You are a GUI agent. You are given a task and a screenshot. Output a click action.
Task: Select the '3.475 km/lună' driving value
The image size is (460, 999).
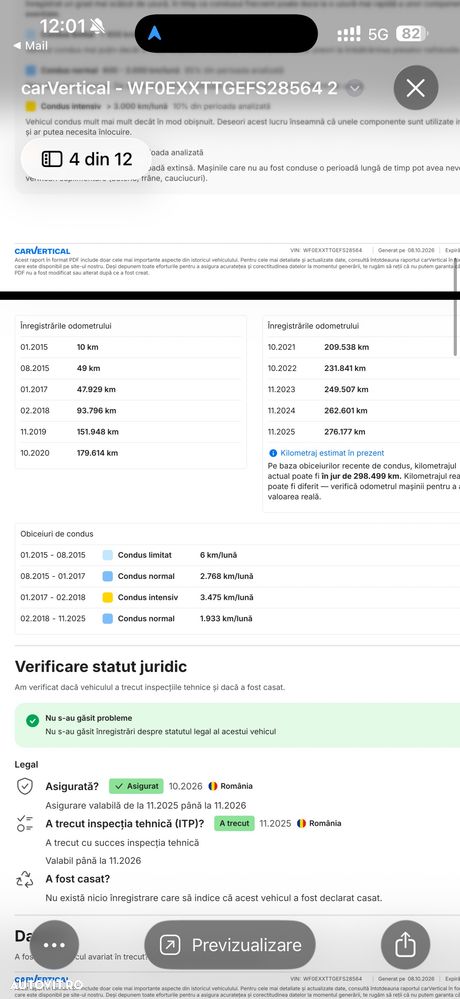pos(226,598)
